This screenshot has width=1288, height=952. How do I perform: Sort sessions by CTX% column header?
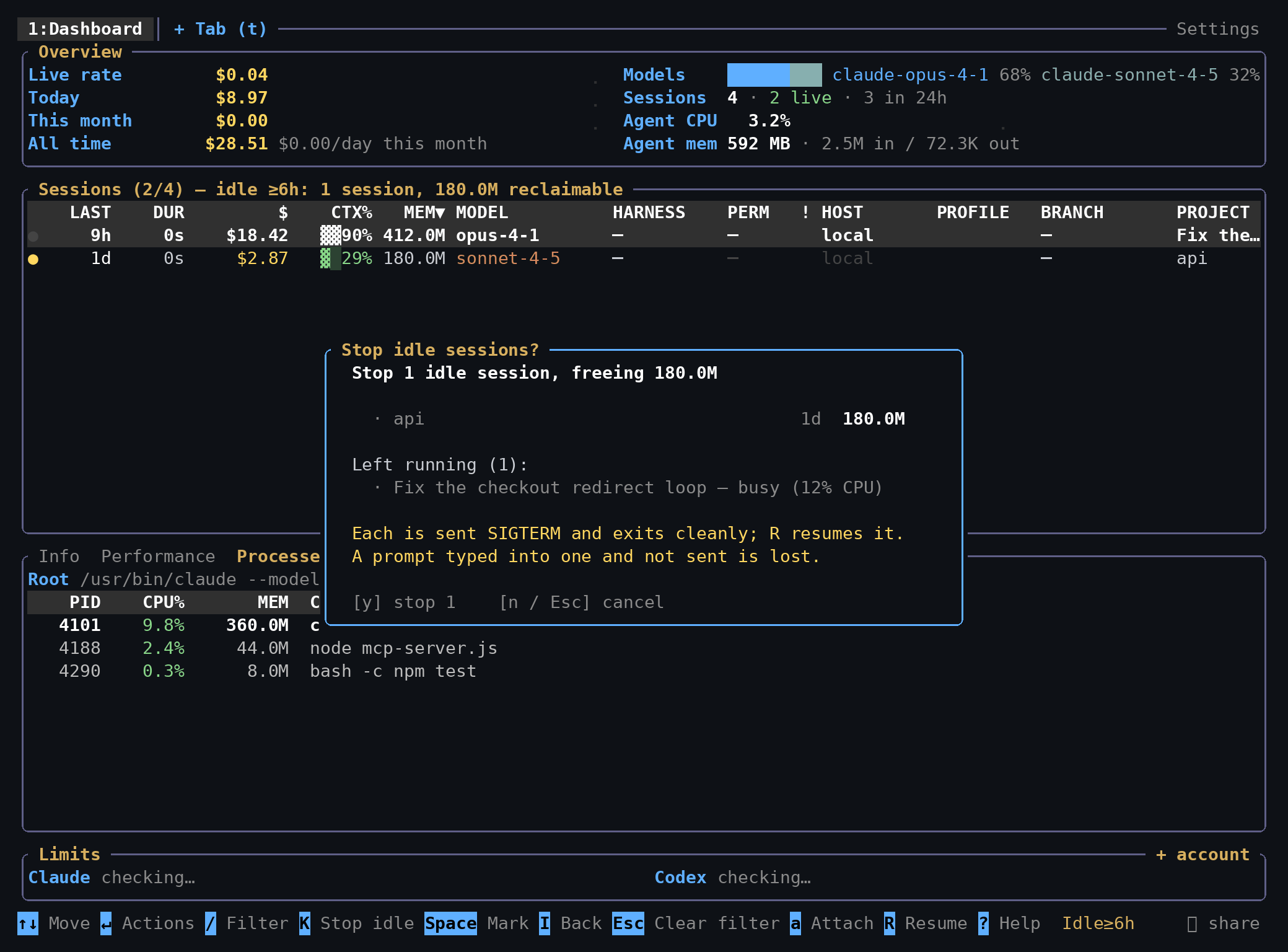click(351, 212)
